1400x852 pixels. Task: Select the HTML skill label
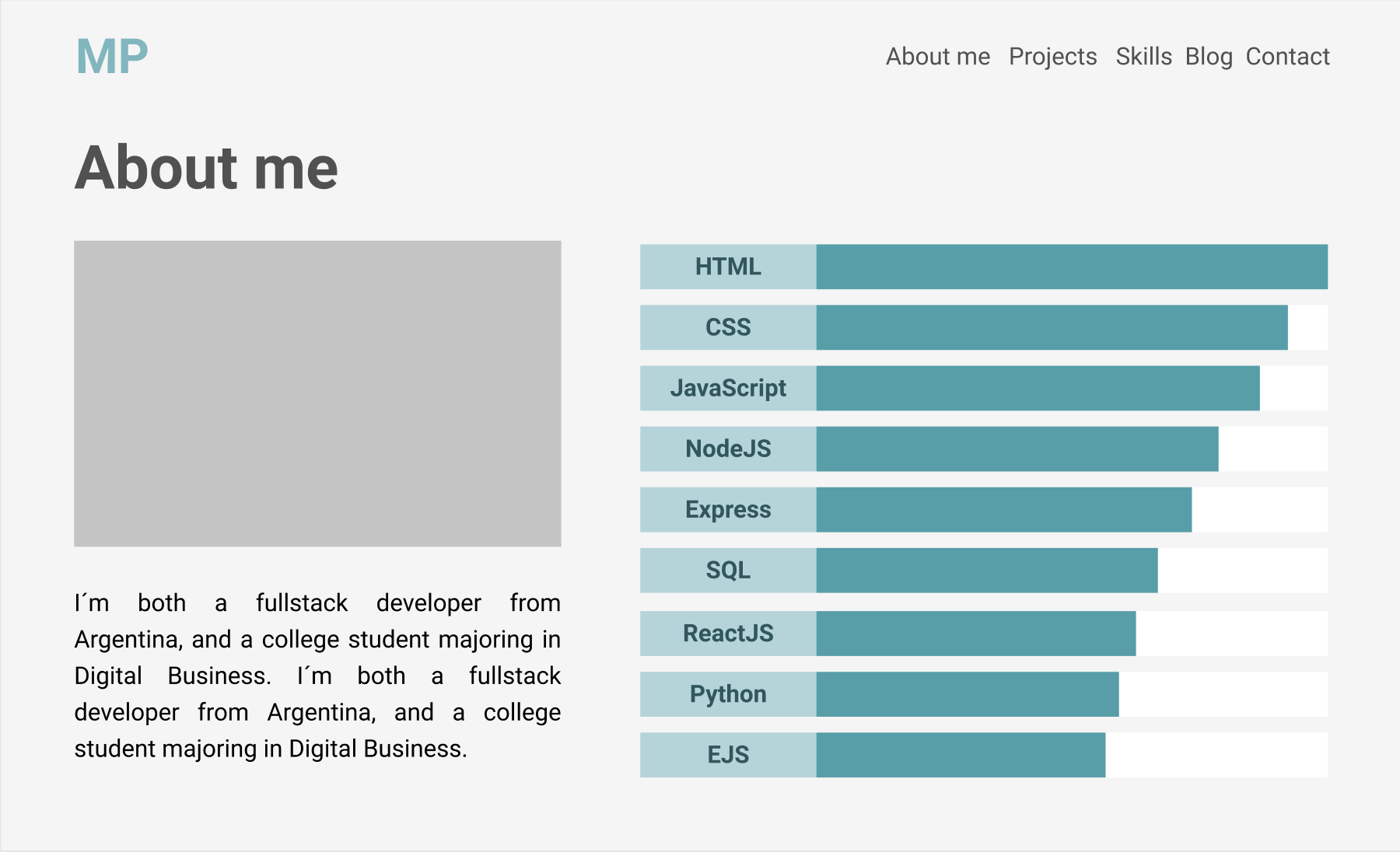point(728,267)
